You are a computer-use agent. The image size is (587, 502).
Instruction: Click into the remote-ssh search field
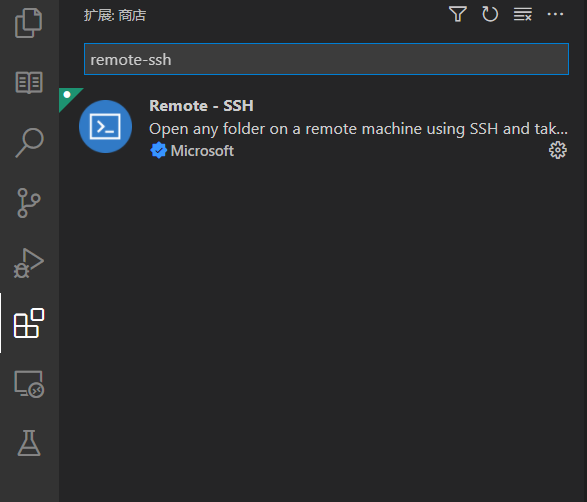click(326, 59)
